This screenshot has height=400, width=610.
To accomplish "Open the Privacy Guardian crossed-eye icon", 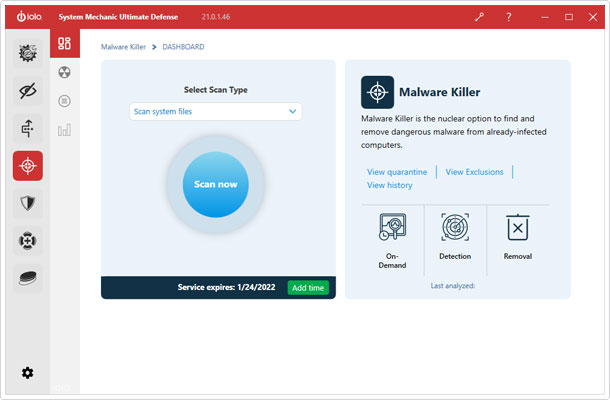I will (28, 91).
